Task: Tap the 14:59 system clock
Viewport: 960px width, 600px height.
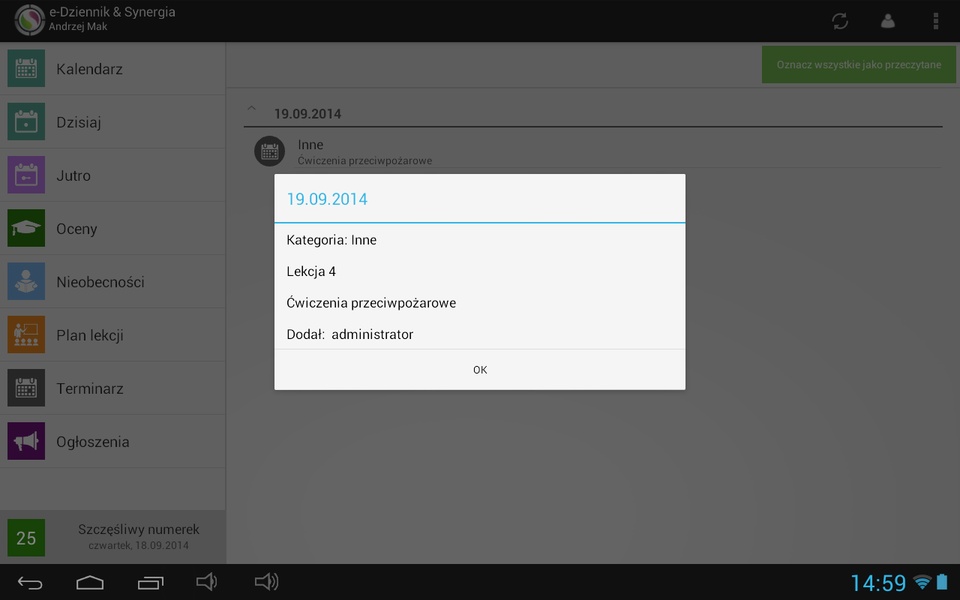Action: pos(878,583)
